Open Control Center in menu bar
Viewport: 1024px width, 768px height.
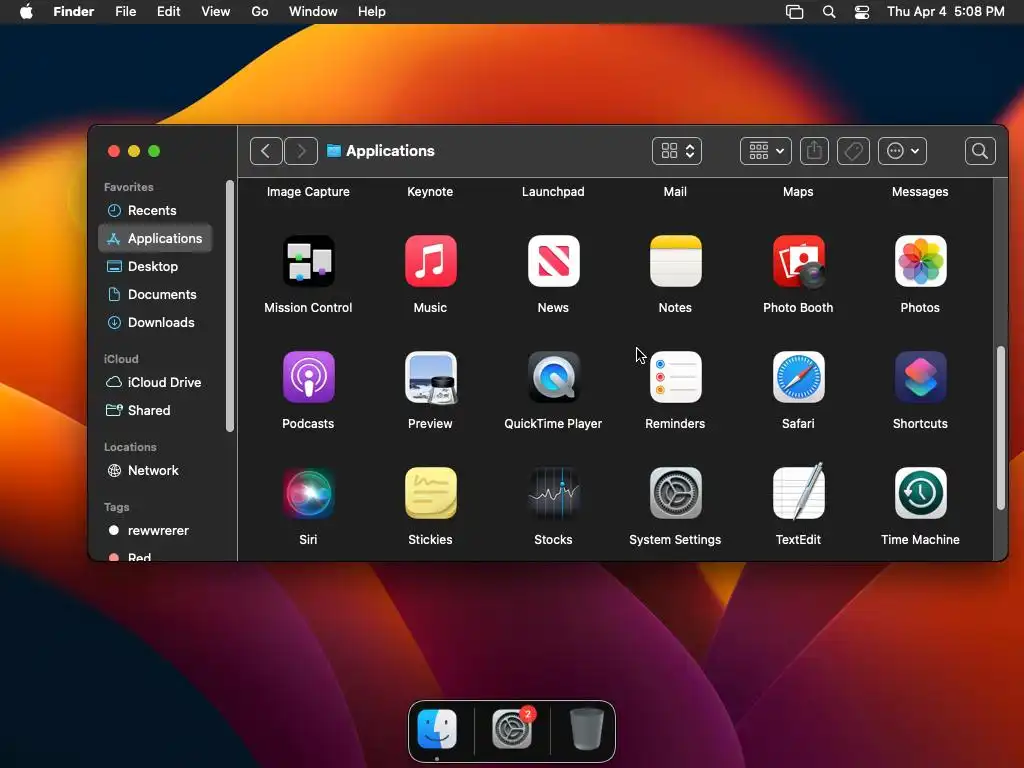pos(861,12)
